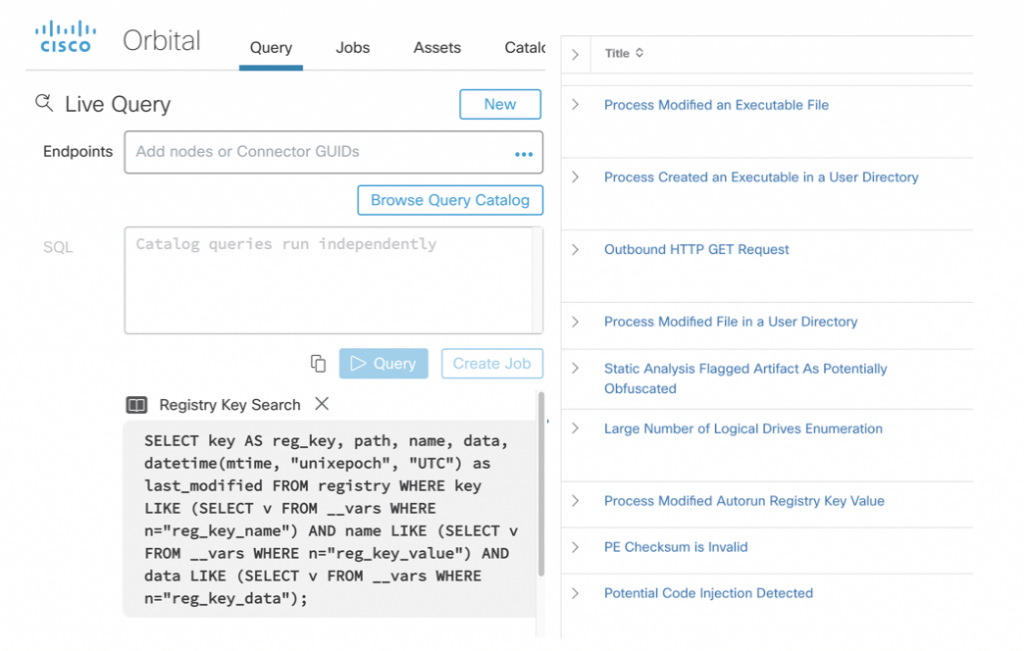The width and height of the screenshot is (1024, 651).
Task: Close the Registry Key Search panel
Action: (x=321, y=404)
